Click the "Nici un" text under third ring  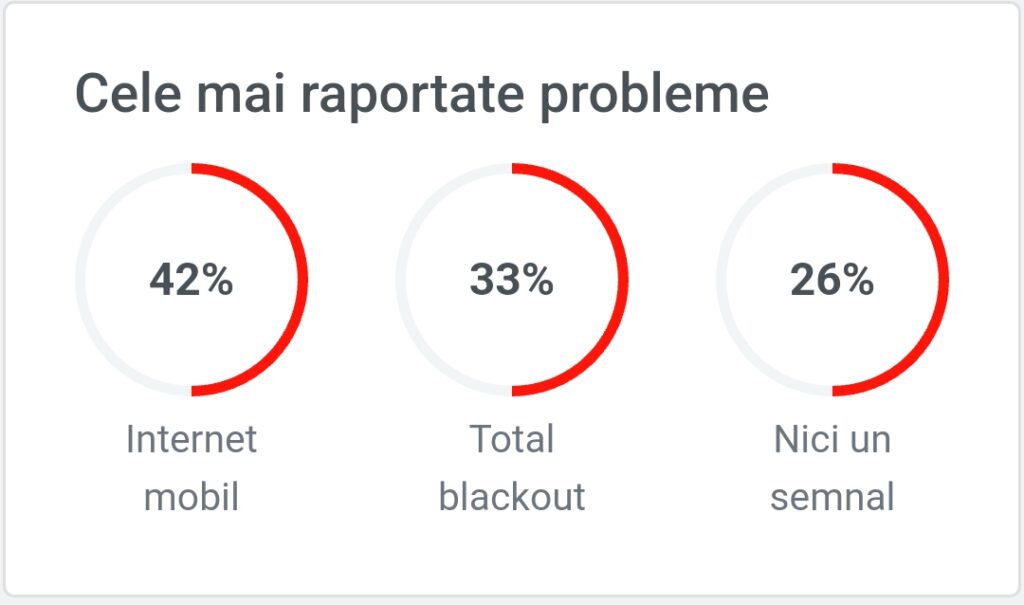(x=833, y=438)
